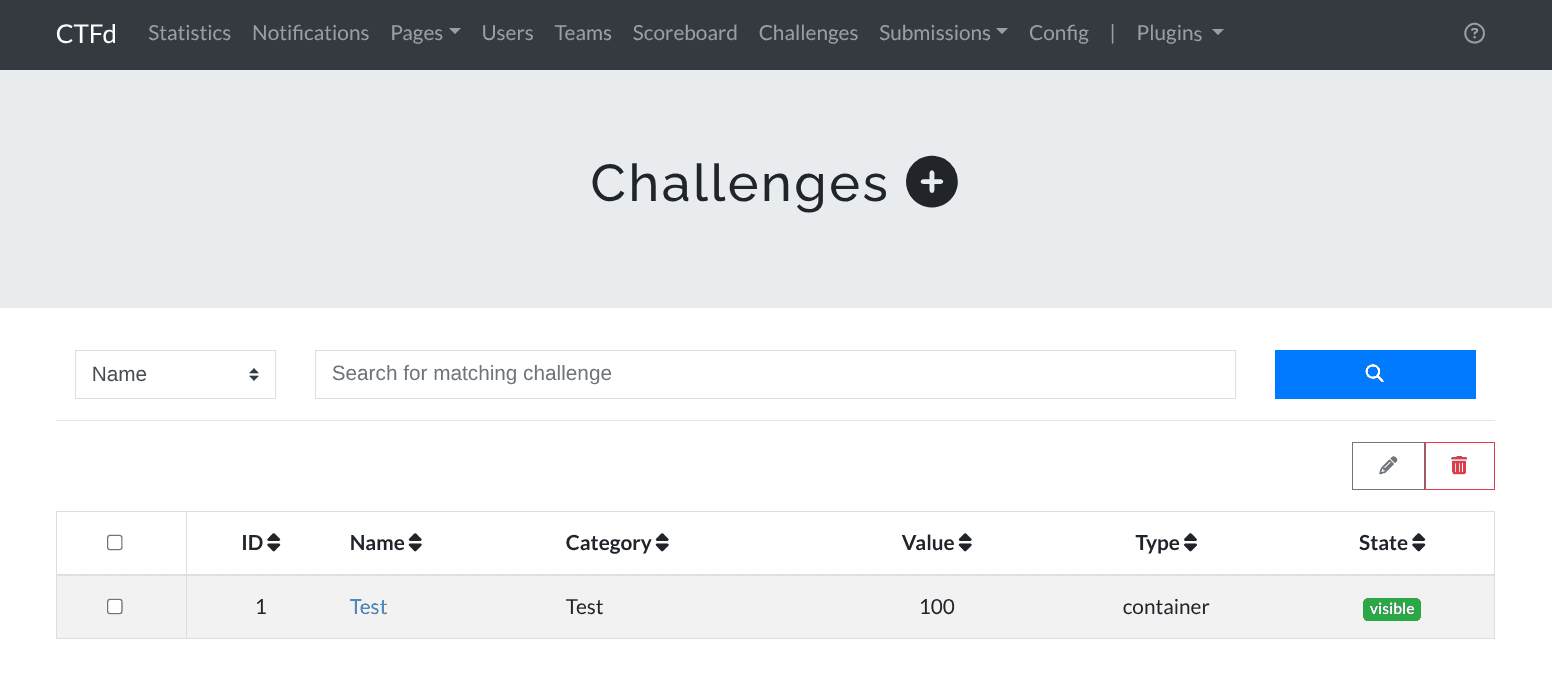Check the Test challenge row checkbox
This screenshot has width=1552, height=678.
[x=115, y=607]
